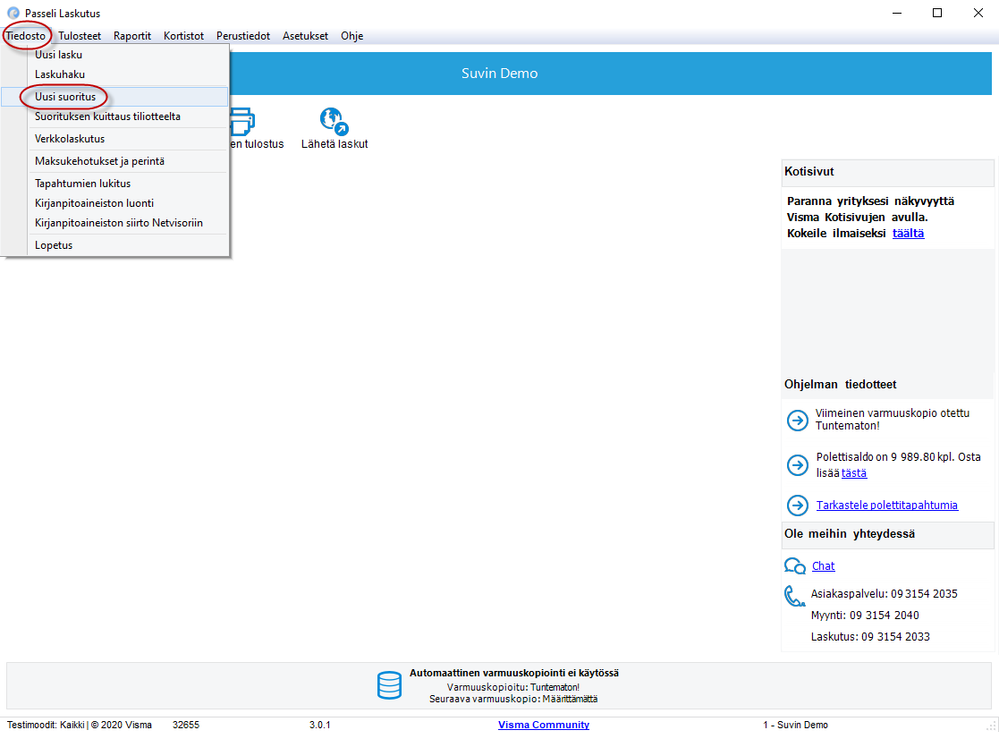Select Uusi suoritus menu entry
The image size is (999, 732).
click(x=115, y=97)
